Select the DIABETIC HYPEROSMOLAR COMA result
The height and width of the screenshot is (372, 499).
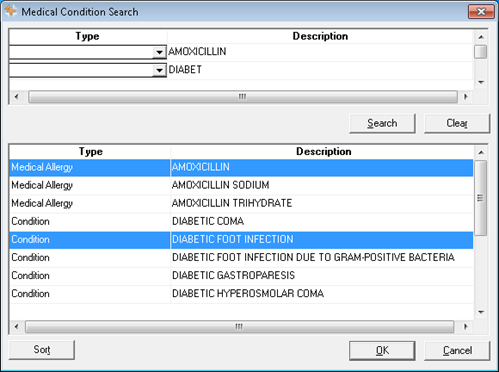(x=241, y=294)
